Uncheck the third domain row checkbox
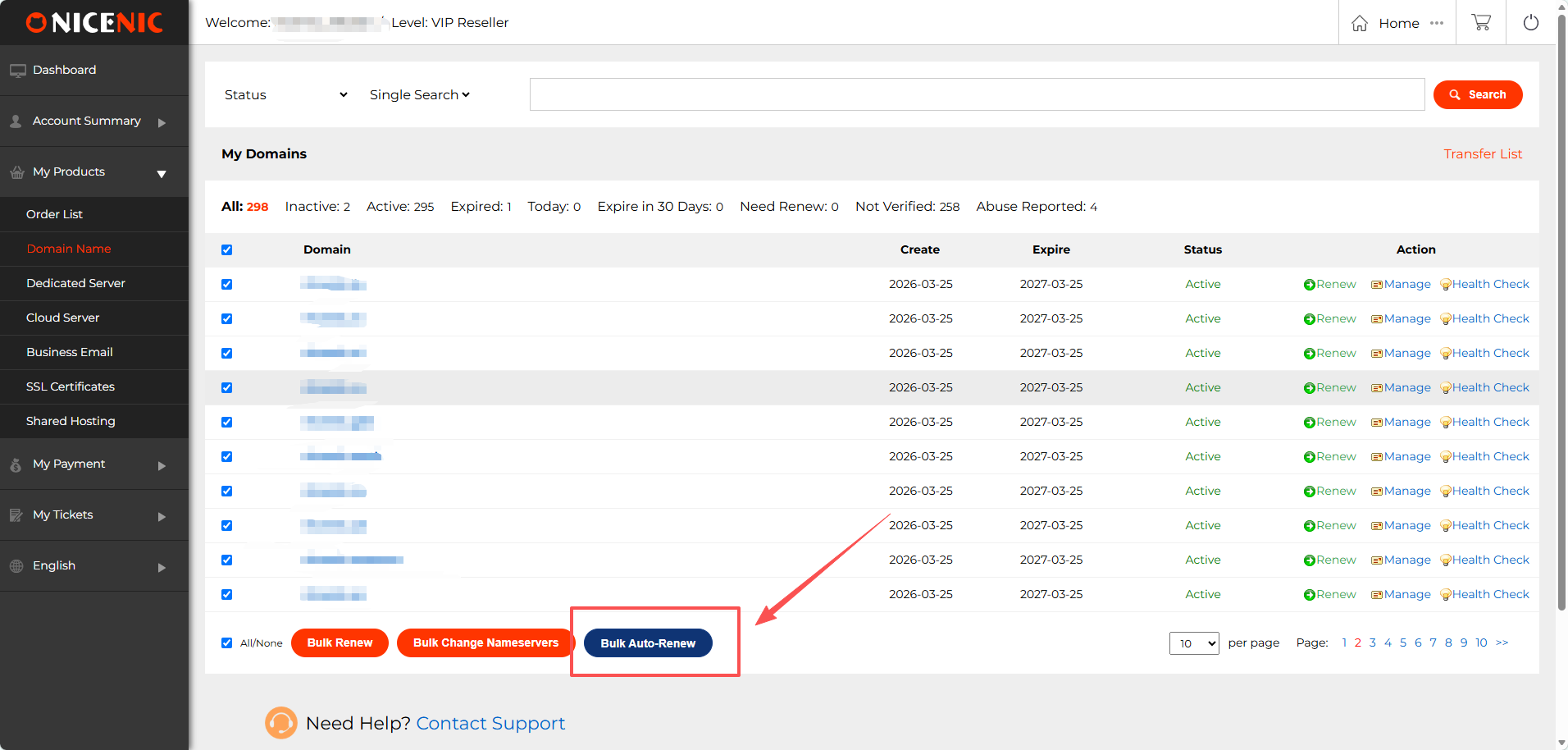 (226, 354)
